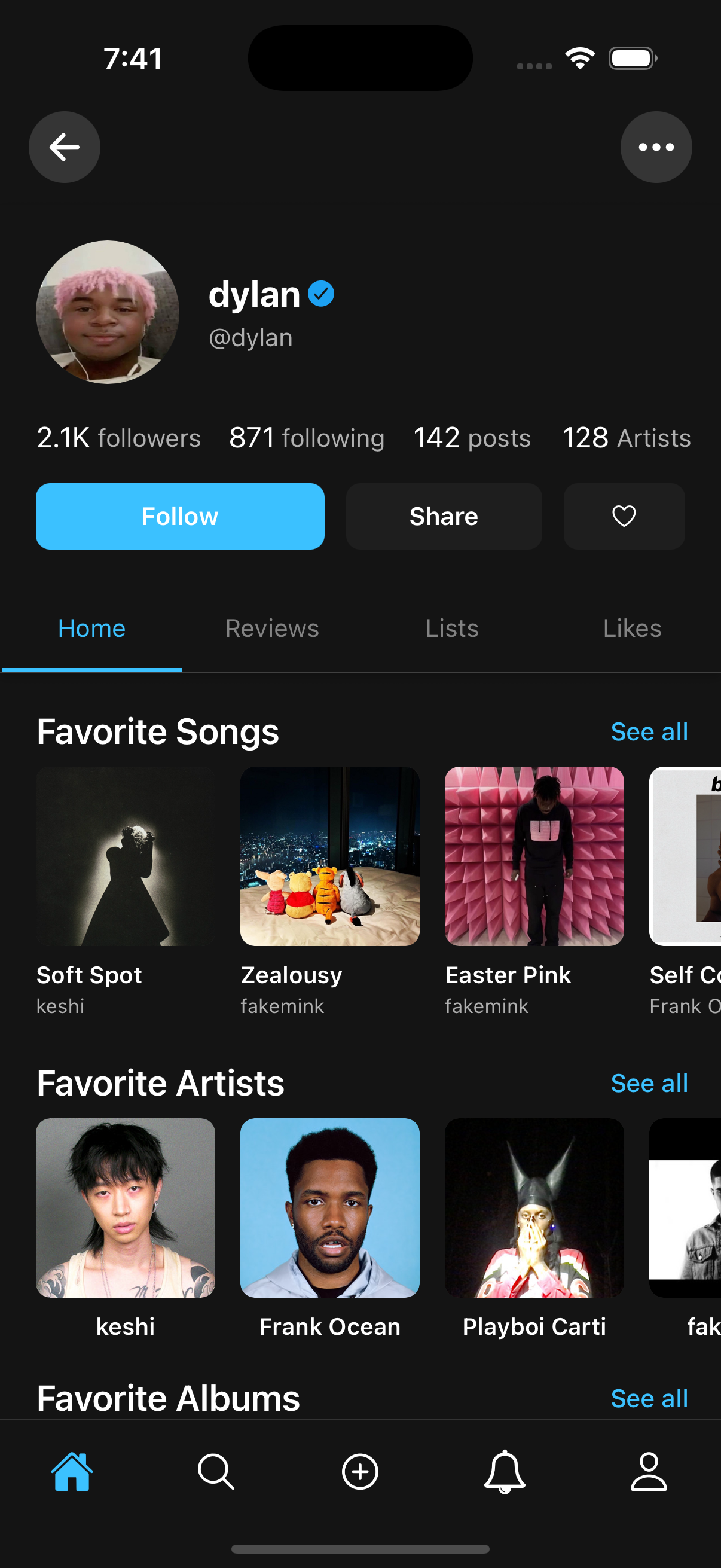The width and height of the screenshot is (721, 1568).
Task: View the 2.1K followers list
Action: click(x=118, y=438)
